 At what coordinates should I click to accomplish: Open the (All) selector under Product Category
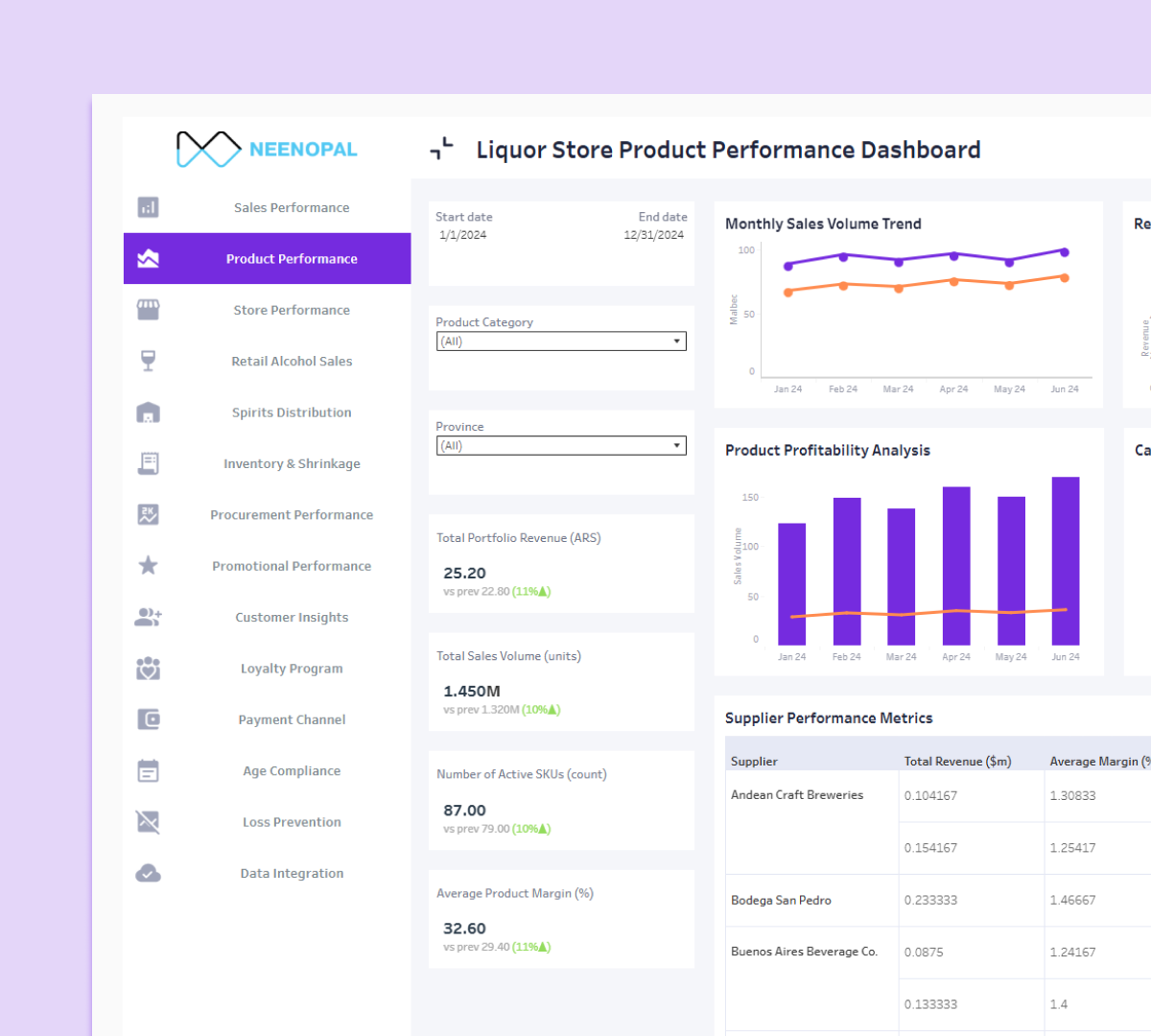pos(561,341)
